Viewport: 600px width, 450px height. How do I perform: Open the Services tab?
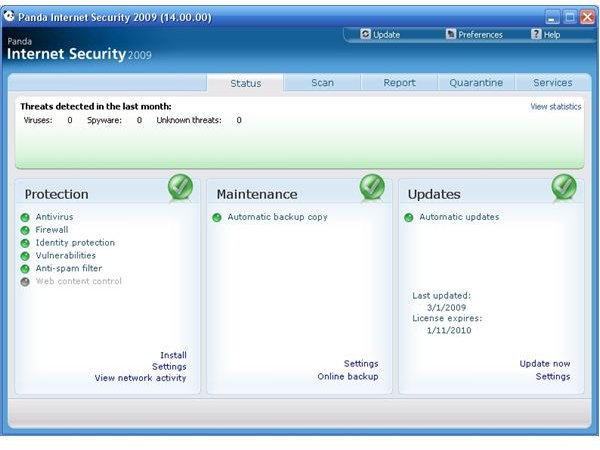pyautogui.click(x=553, y=83)
